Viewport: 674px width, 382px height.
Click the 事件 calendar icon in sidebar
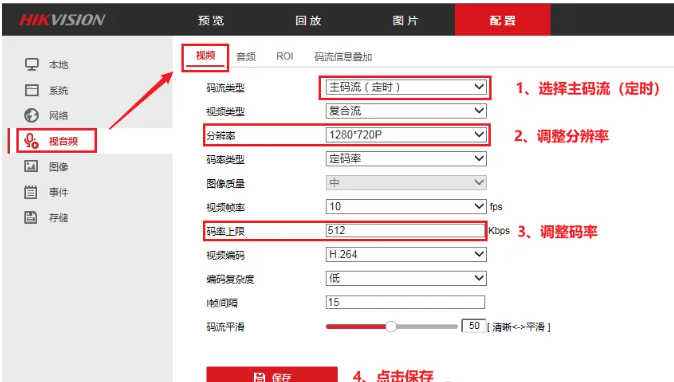31,192
